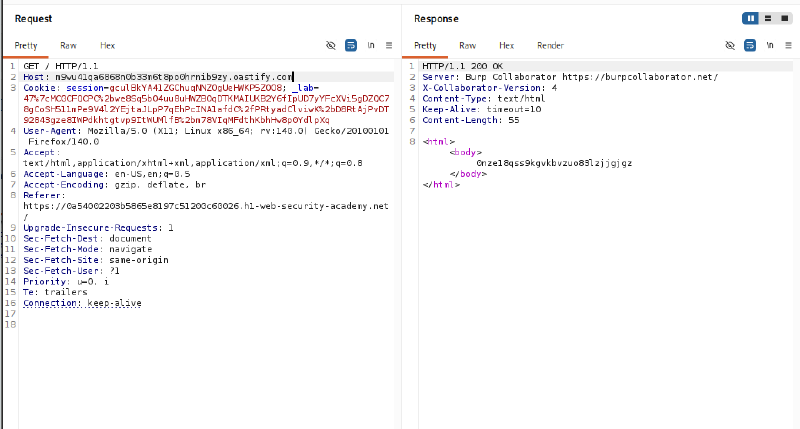The height and width of the screenshot is (429, 800).
Task: Select the Request Hex tab
Action: [x=108, y=45]
